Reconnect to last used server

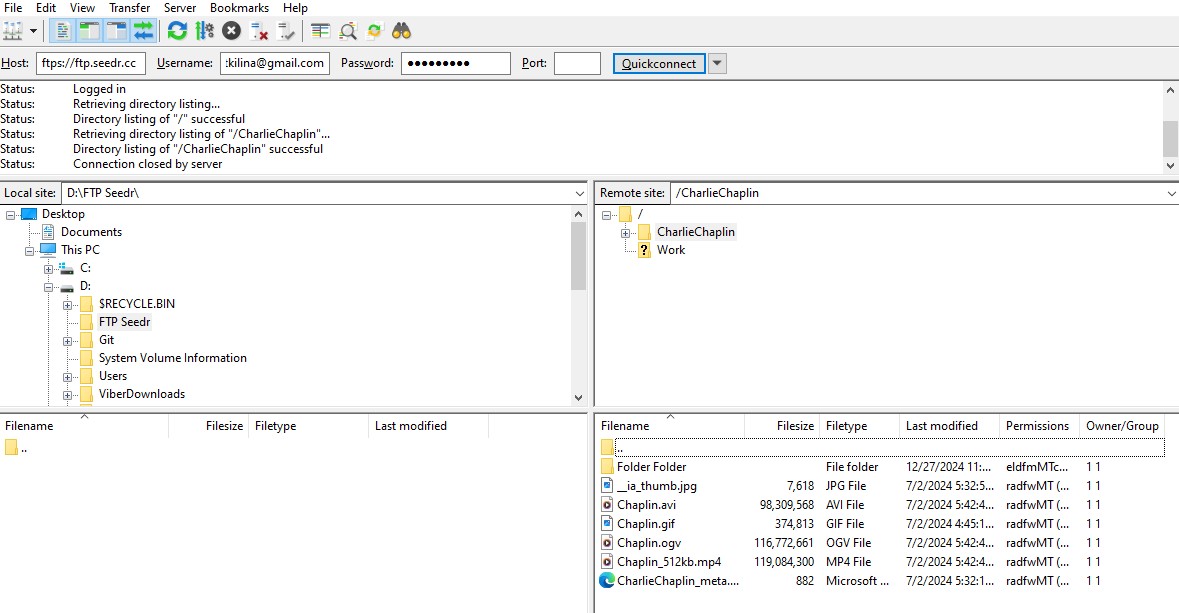[x=286, y=31]
